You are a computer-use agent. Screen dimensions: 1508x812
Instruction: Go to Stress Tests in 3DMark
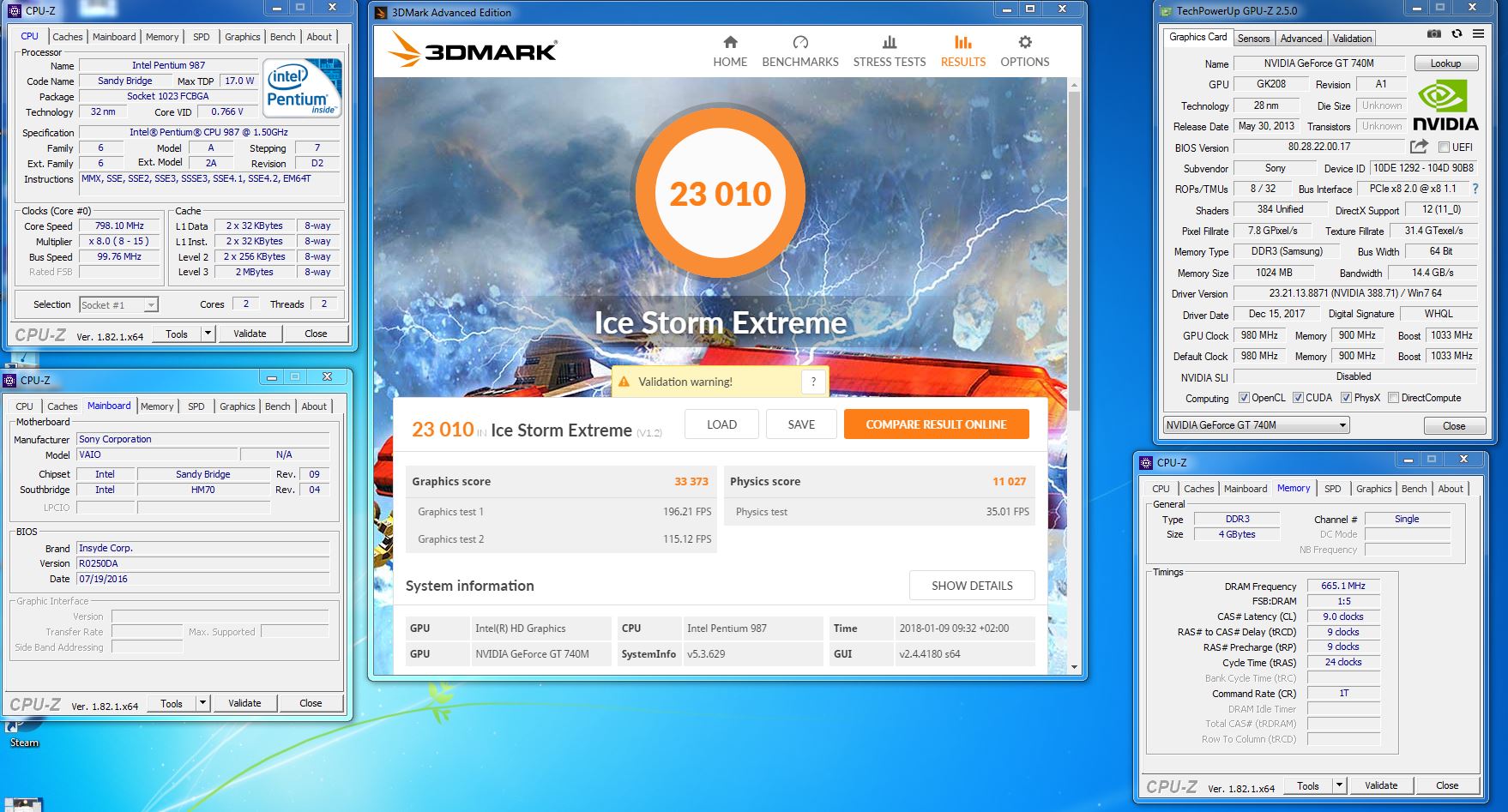coord(890,51)
